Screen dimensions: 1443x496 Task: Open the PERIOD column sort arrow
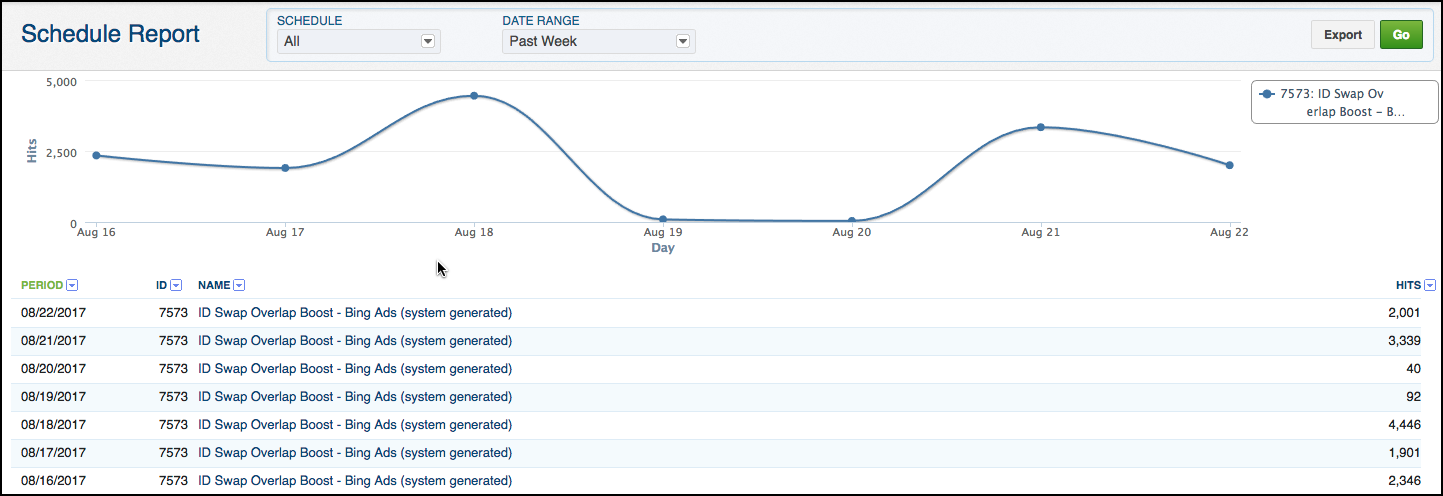72,285
